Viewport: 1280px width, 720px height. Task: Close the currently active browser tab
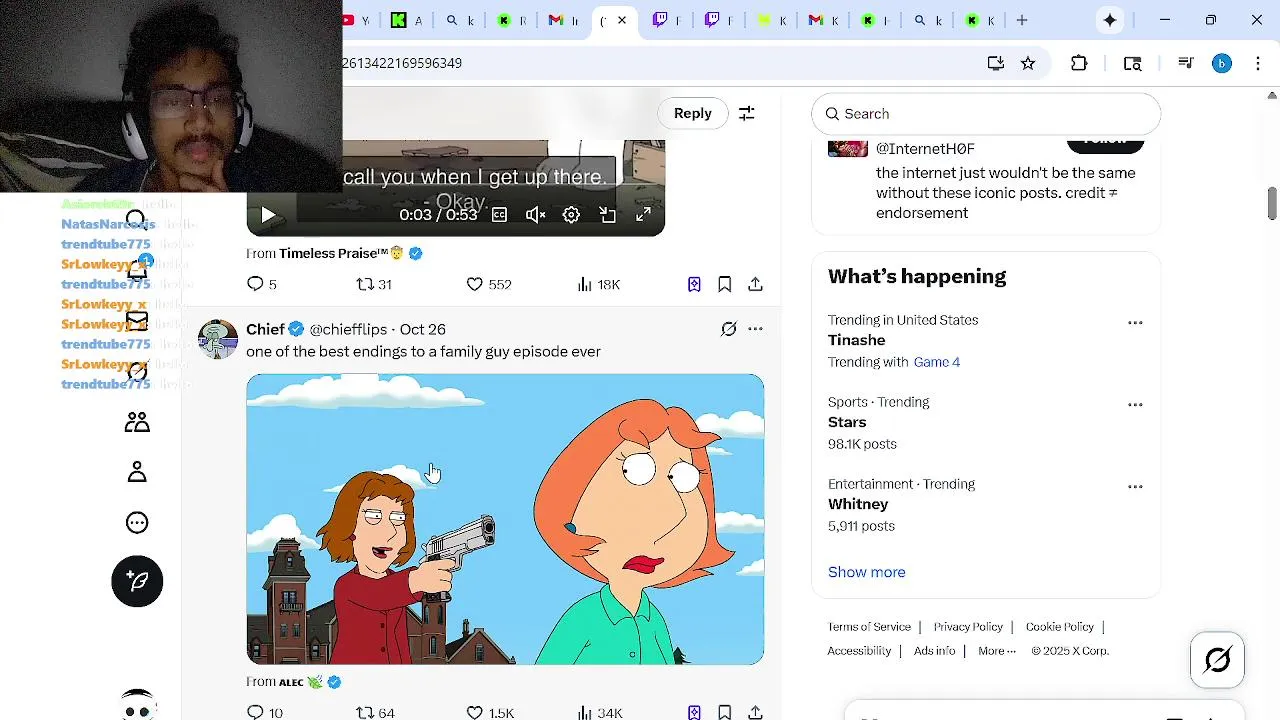[x=622, y=20]
